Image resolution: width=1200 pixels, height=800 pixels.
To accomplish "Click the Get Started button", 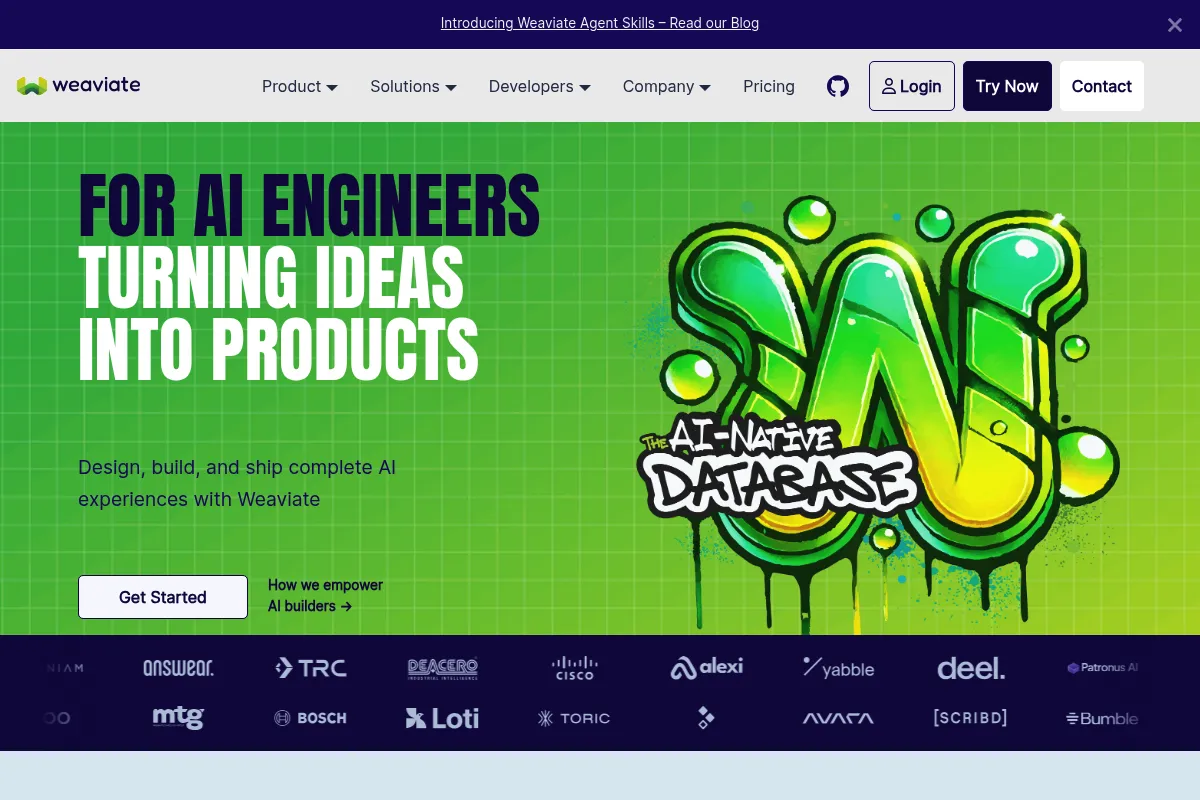I will point(163,597).
